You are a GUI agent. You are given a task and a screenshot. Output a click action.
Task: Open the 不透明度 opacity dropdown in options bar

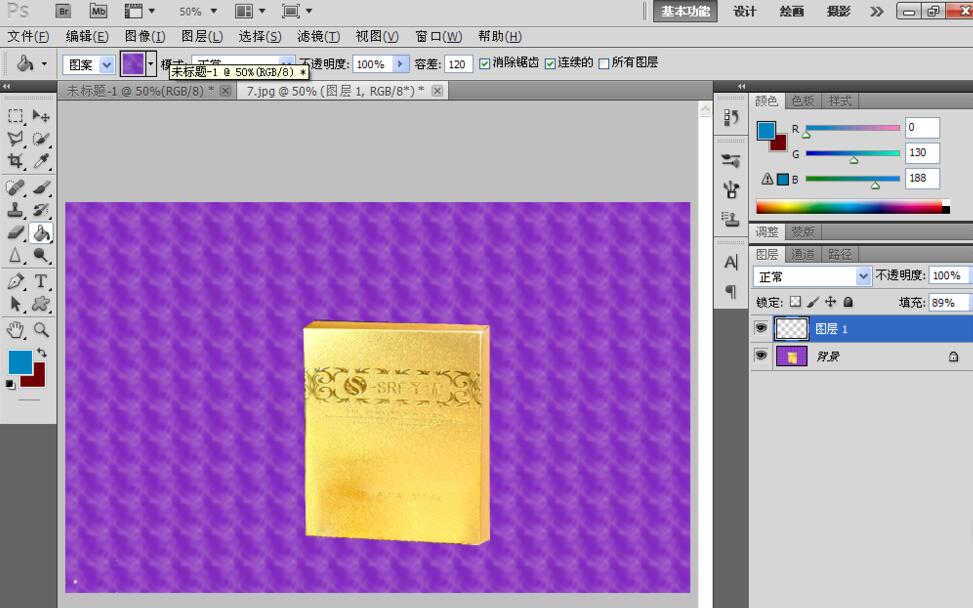pos(398,63)
